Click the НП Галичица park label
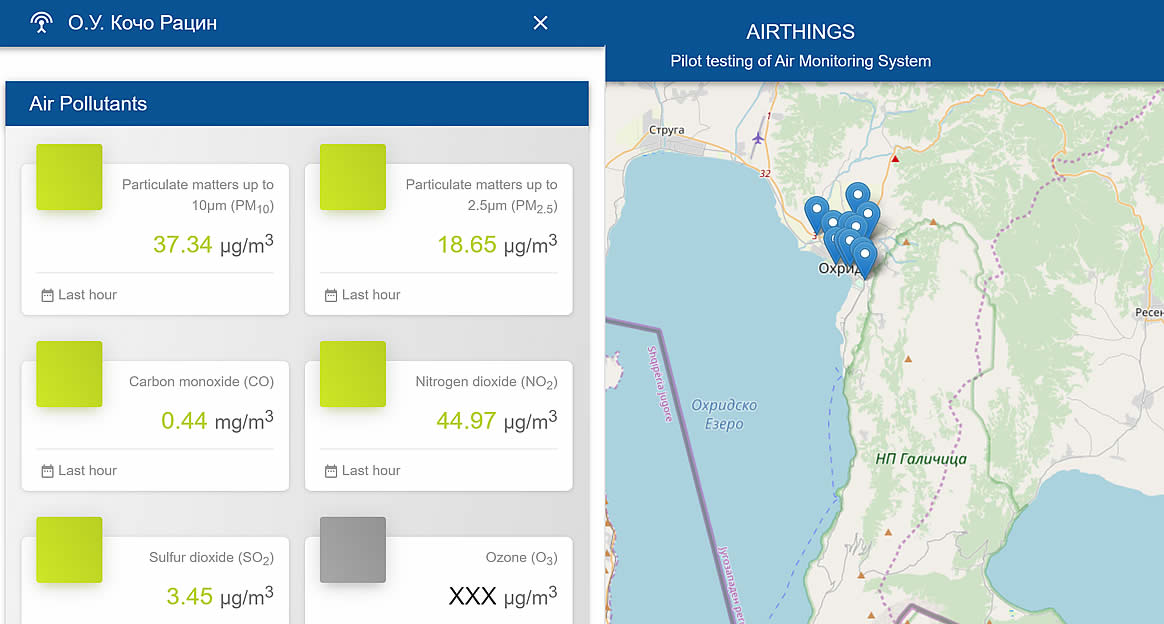 click(921, 459)
